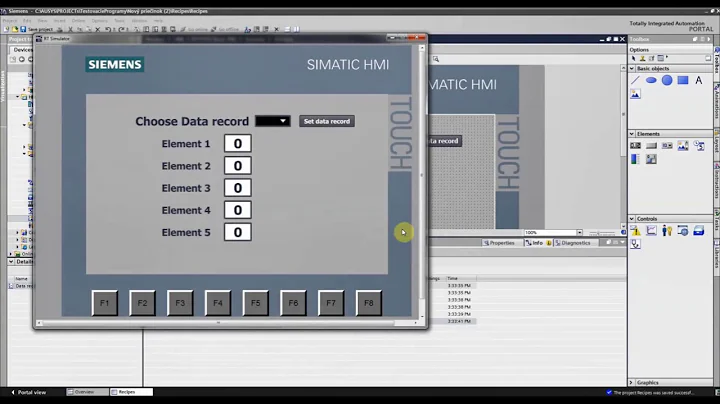Viewport: 720px width, 404px height.
Task: Switch to the Recipes editor tab
Action: [x=131, y=392]
